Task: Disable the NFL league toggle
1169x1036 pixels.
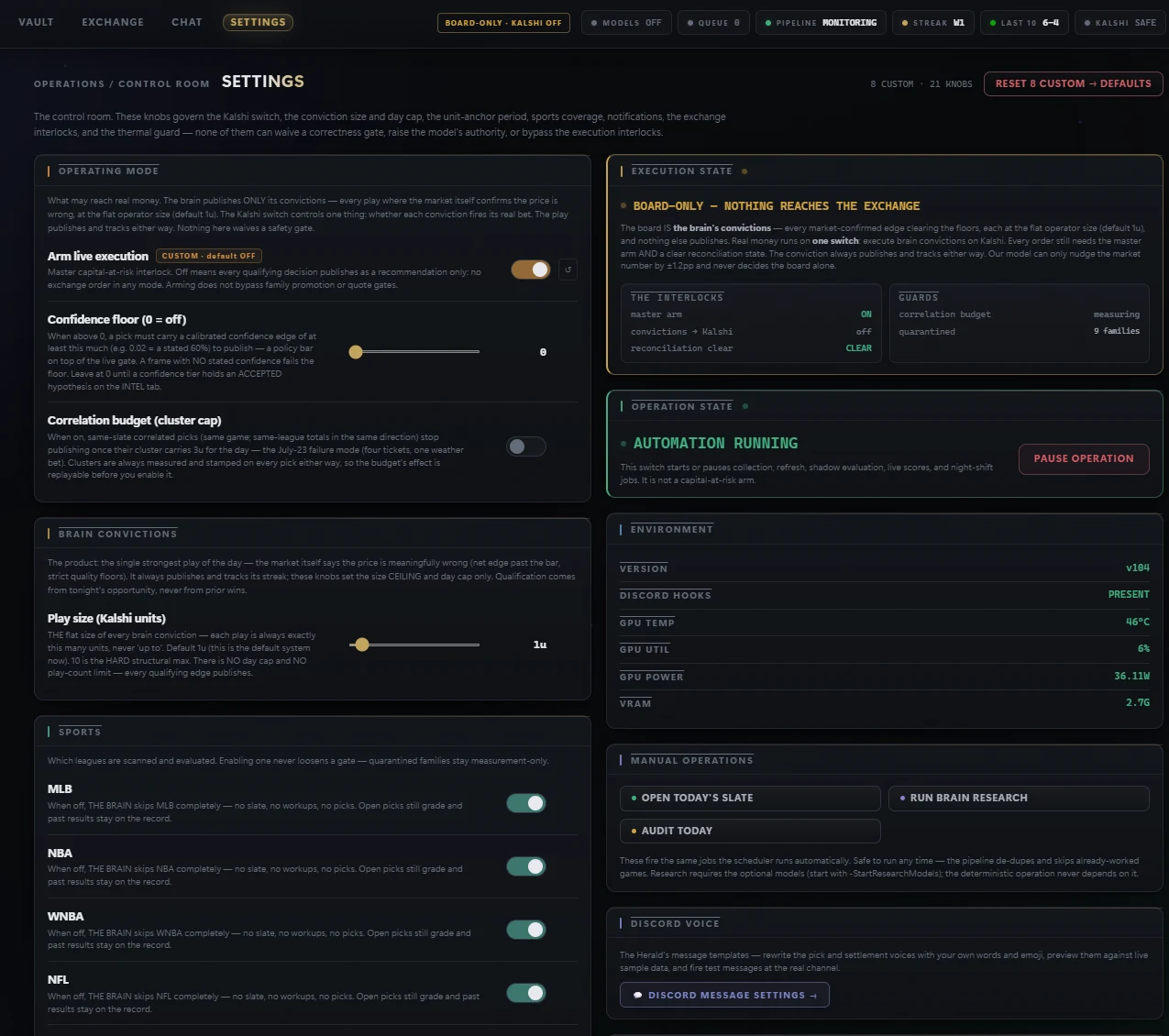Action: pos(526,993)
